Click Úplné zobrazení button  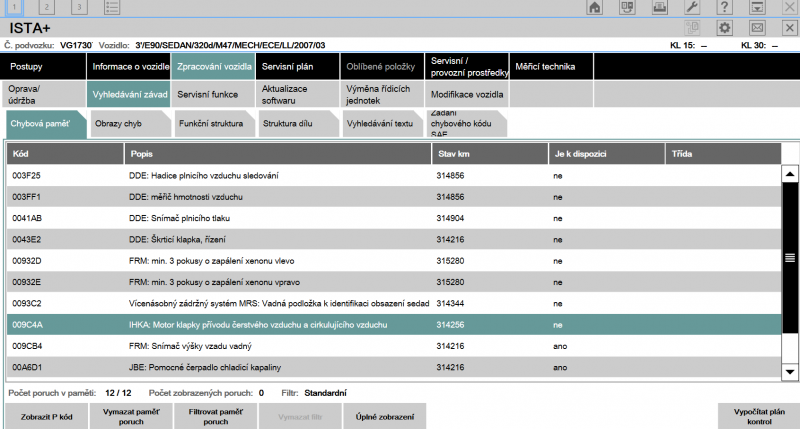[x=385, y=417]
